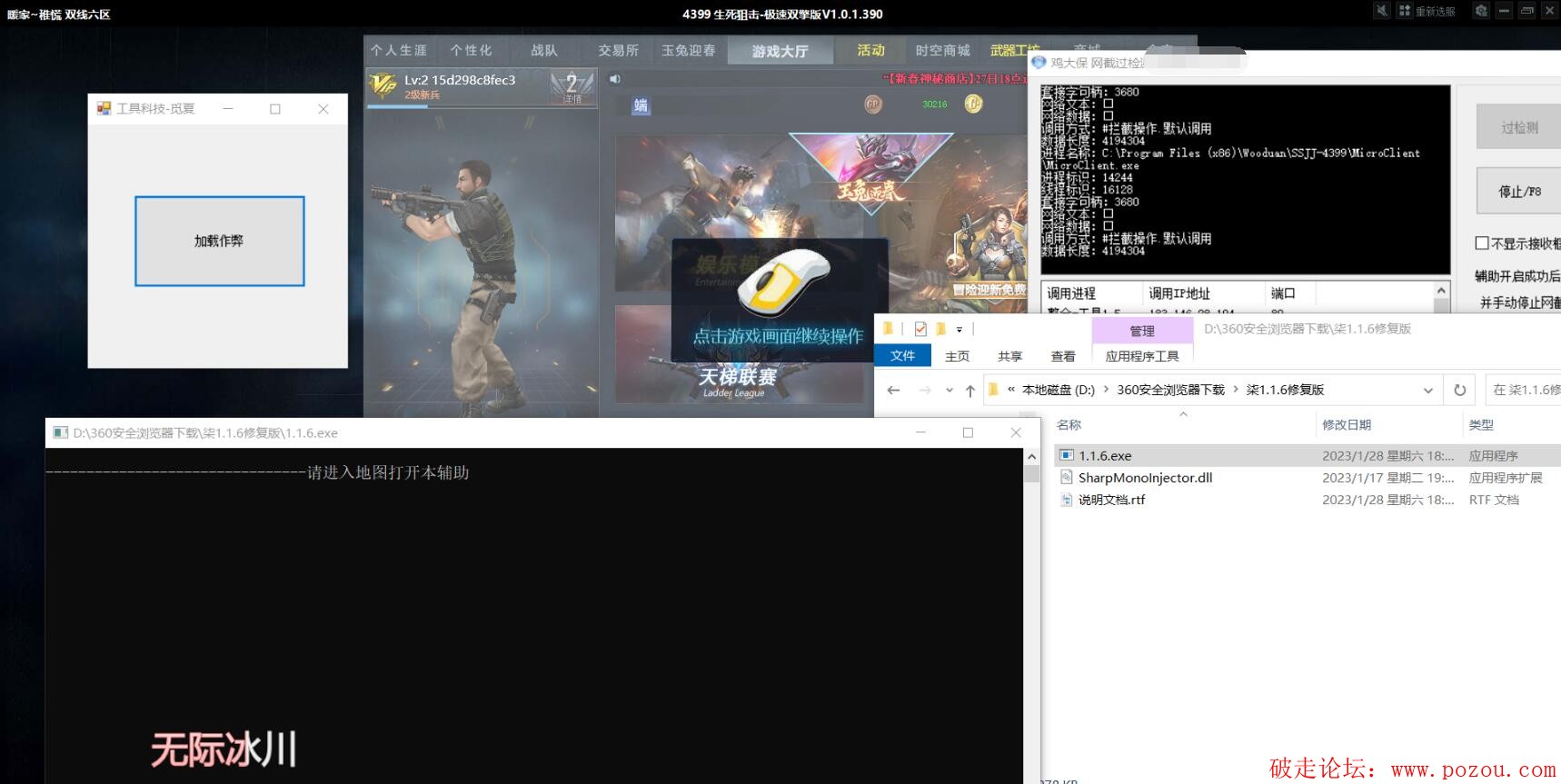
Task: Open the 时空商城 tab
Action: coord(942,50)
